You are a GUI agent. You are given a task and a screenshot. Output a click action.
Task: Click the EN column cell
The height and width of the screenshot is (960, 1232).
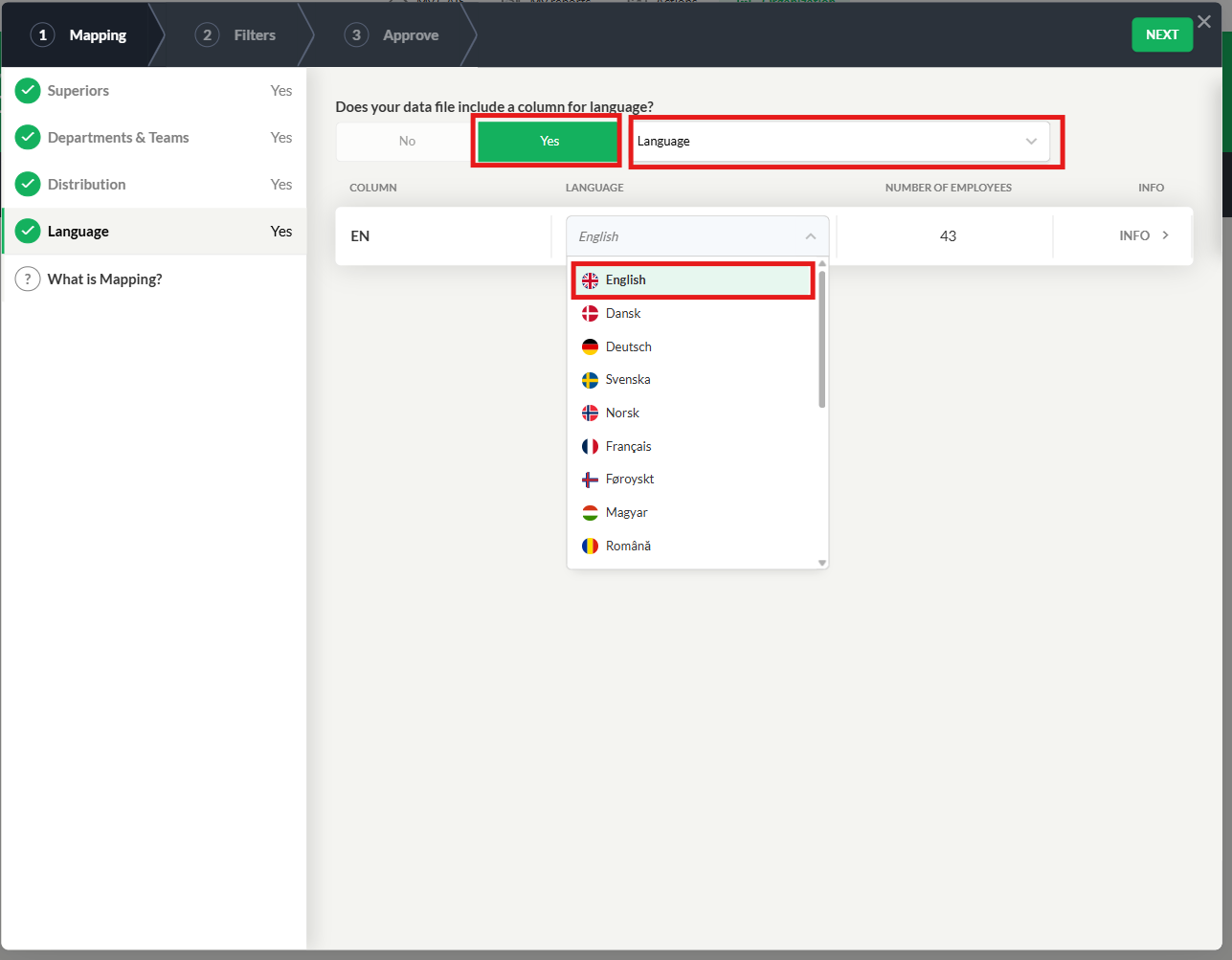(x=443, y=236)
